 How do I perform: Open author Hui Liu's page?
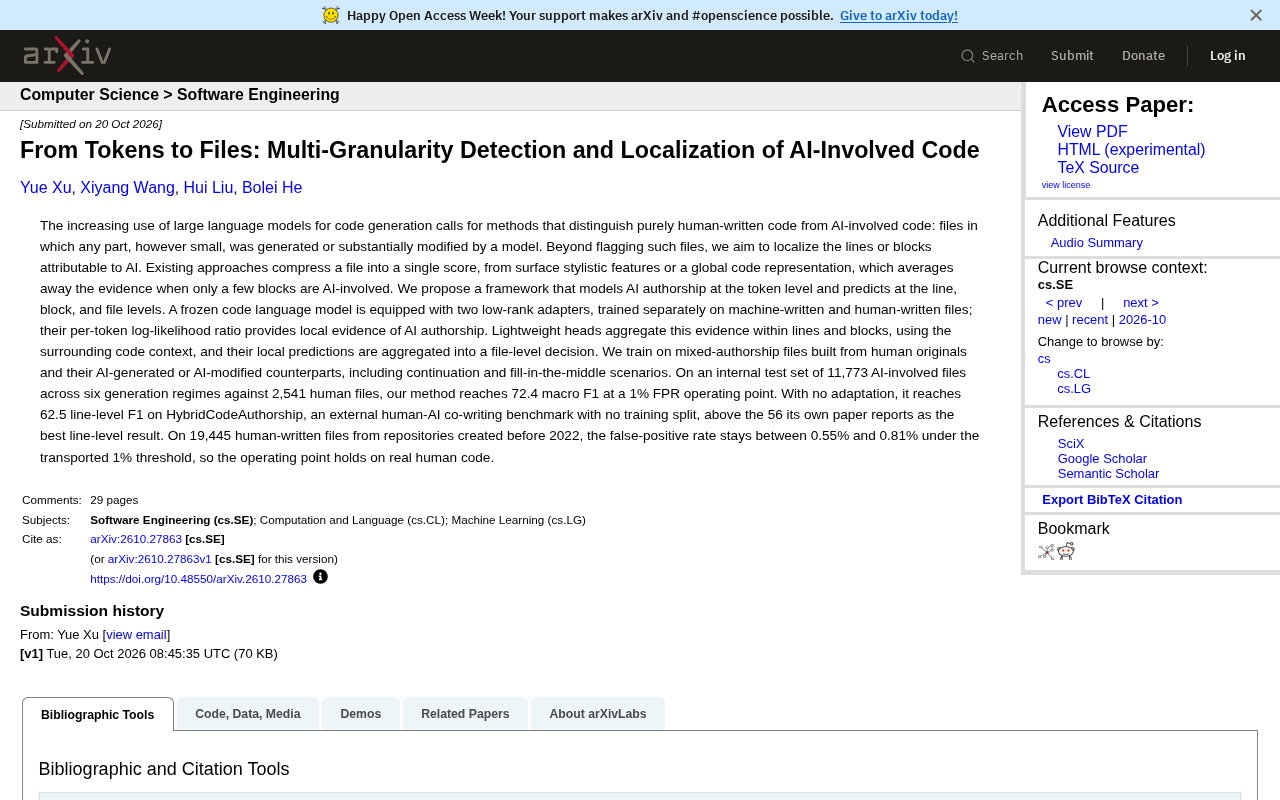pos(208,188)
